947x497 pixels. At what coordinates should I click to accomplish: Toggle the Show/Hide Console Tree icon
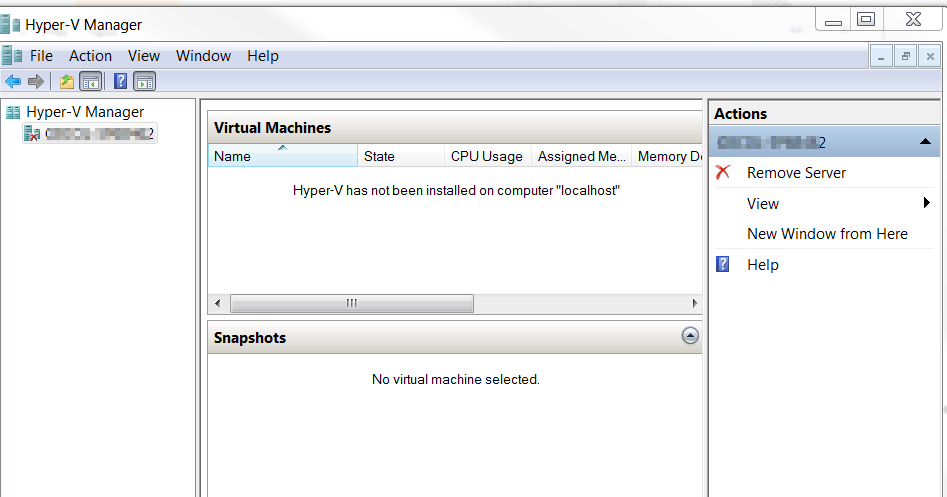[x=91, y=82]
